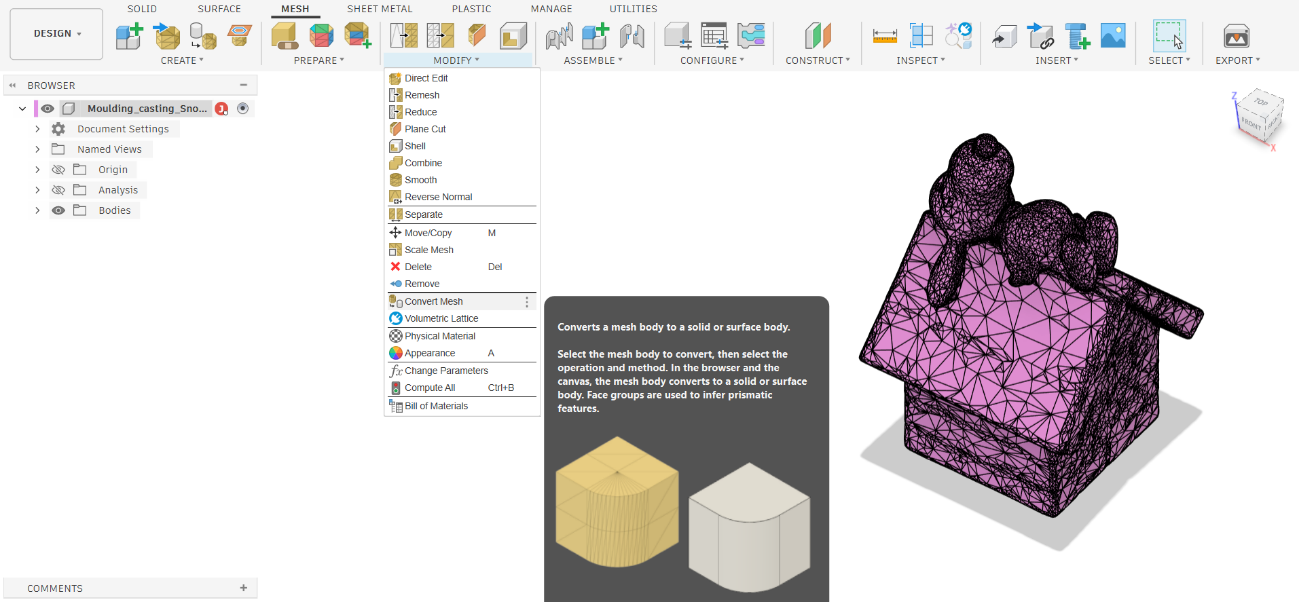1299x602 pixels.
Task: Click the Plane Cut toolbar icon
Action: 477,36
